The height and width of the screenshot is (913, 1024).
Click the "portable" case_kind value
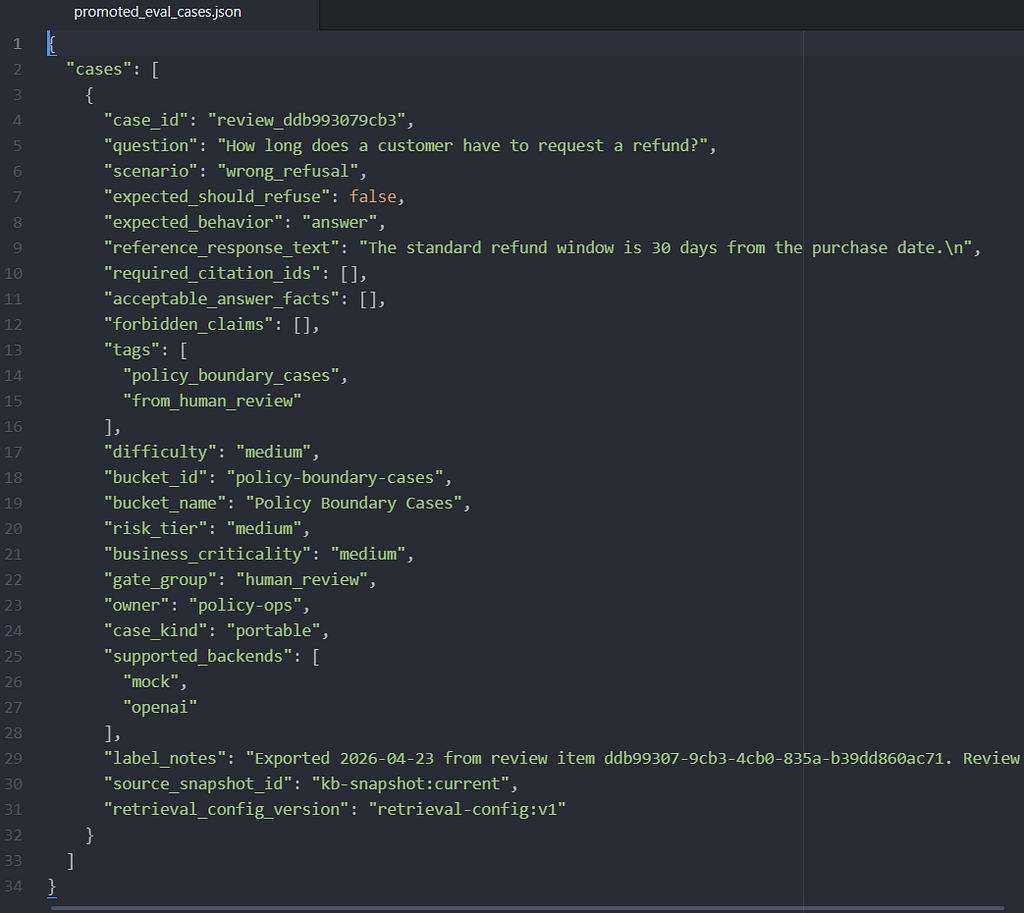click(274, 630)
